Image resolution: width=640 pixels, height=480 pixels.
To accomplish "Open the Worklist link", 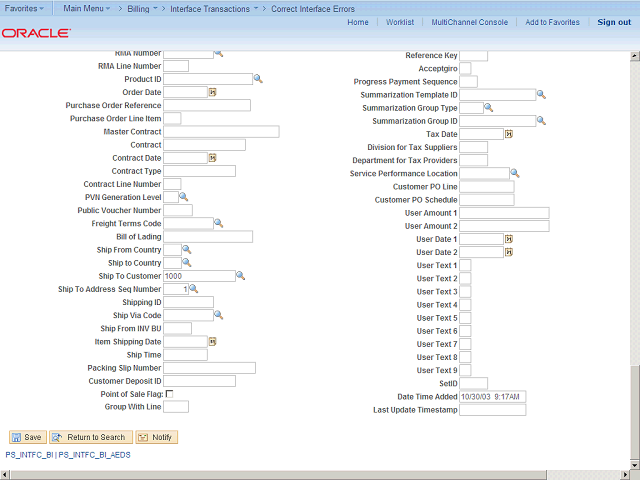I will pos(400,22).
